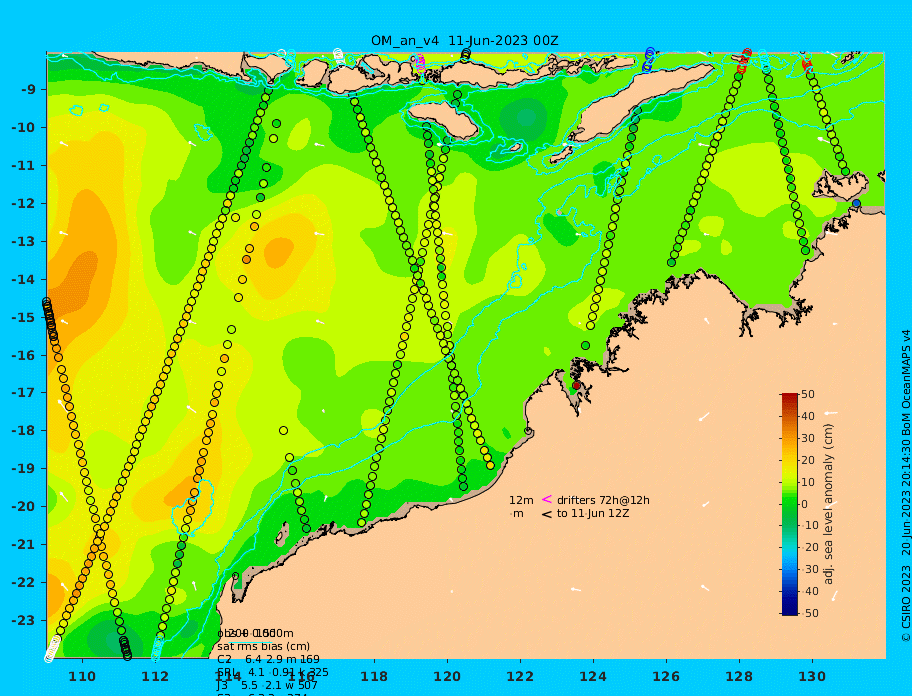Click the vertical CSIRO 2023 BoM OceanMAPS copyright text
The height and width of the screenshot is (696, 912).
[906, 486]
